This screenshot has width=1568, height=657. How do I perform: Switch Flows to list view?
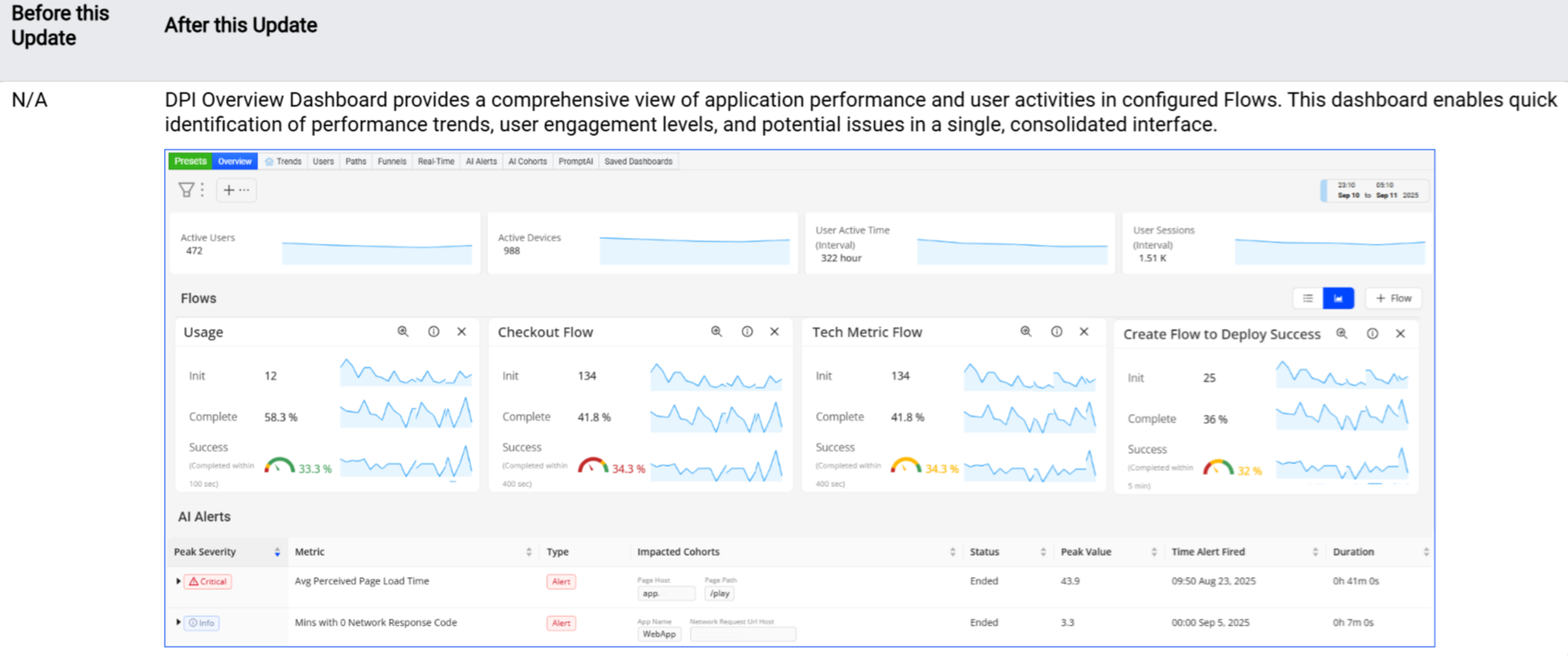pos(1307,298)
